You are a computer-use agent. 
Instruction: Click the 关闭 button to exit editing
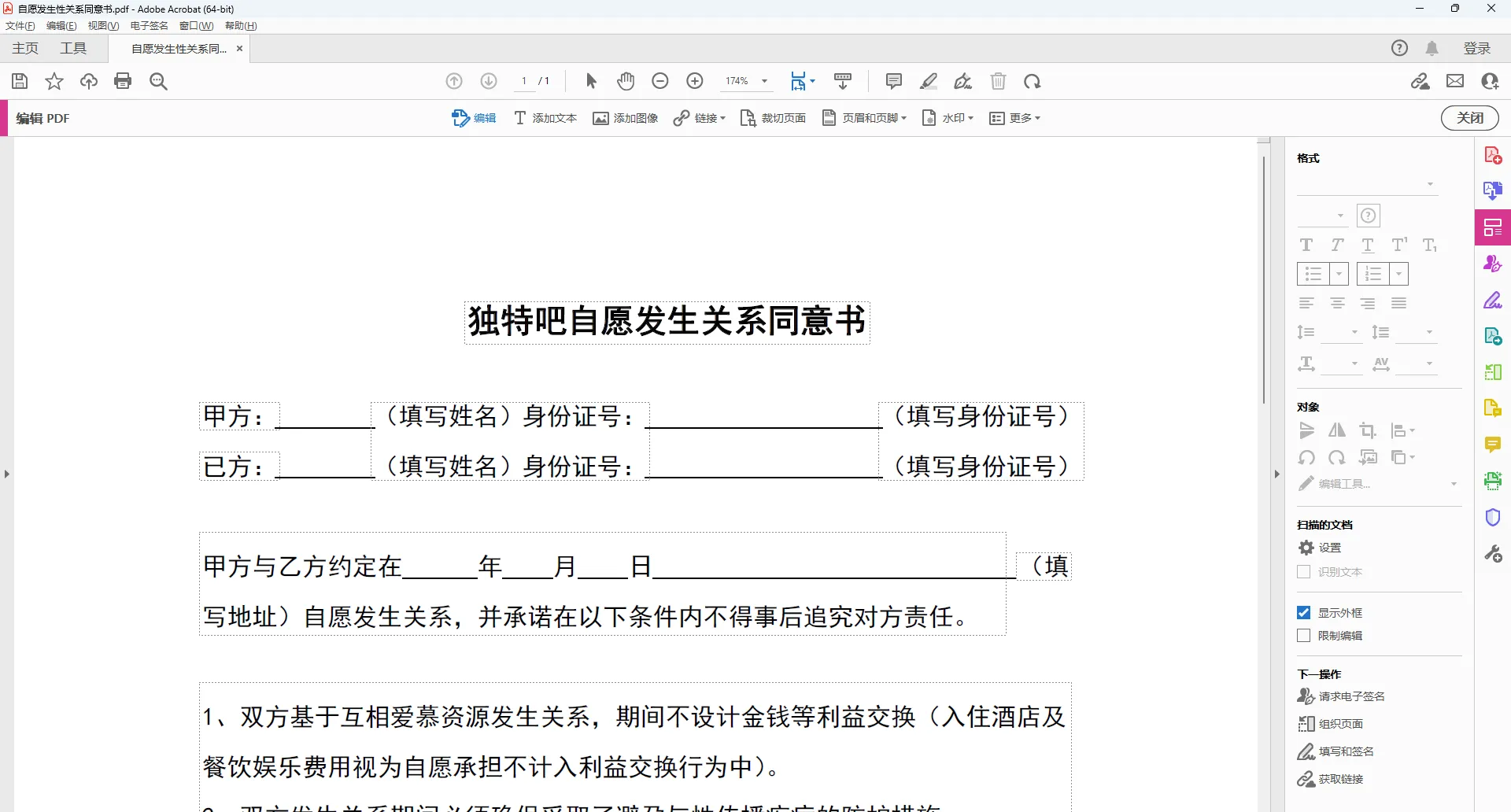click(1470, 118)
